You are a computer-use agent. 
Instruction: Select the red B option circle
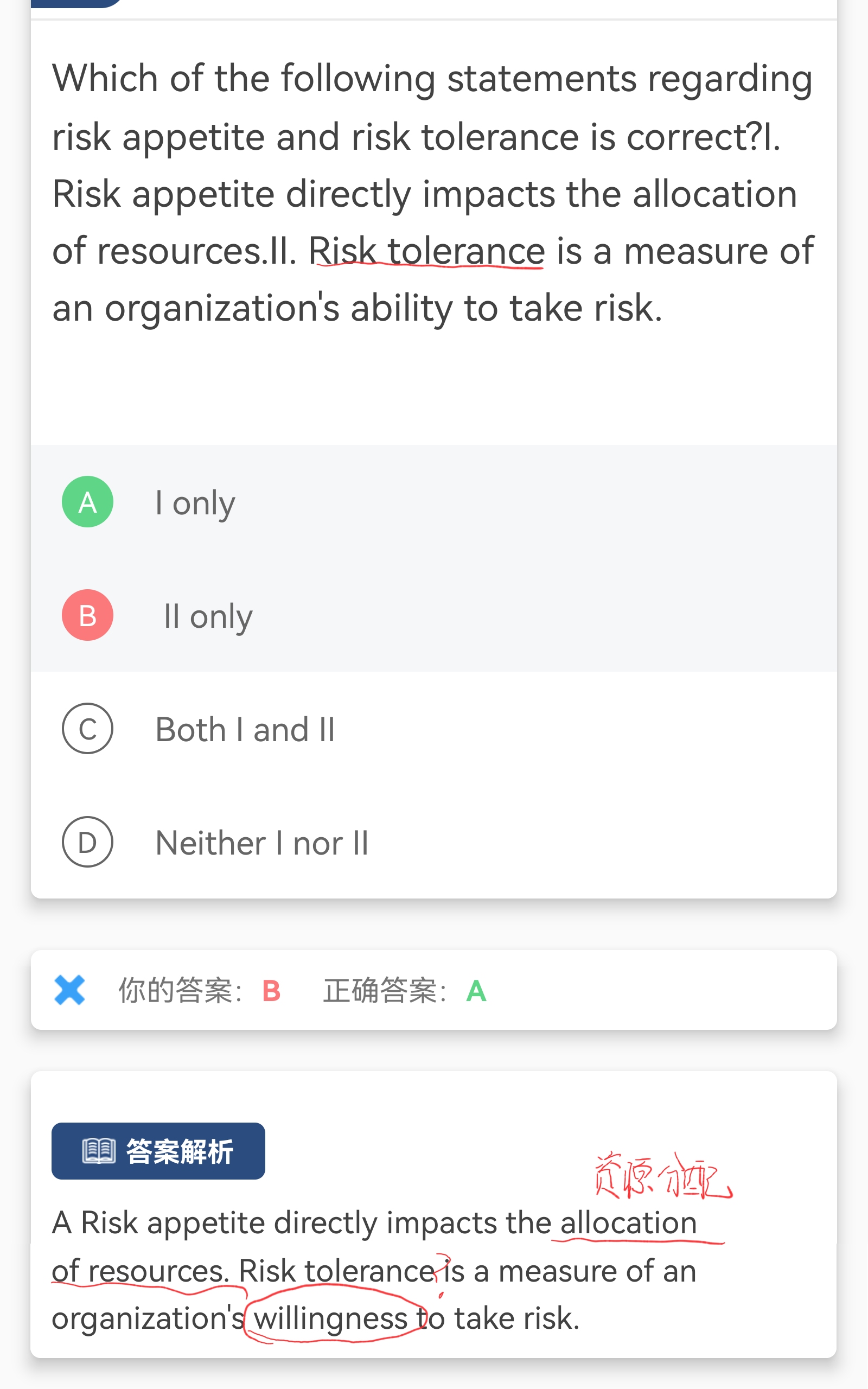[x=87, y=615]
